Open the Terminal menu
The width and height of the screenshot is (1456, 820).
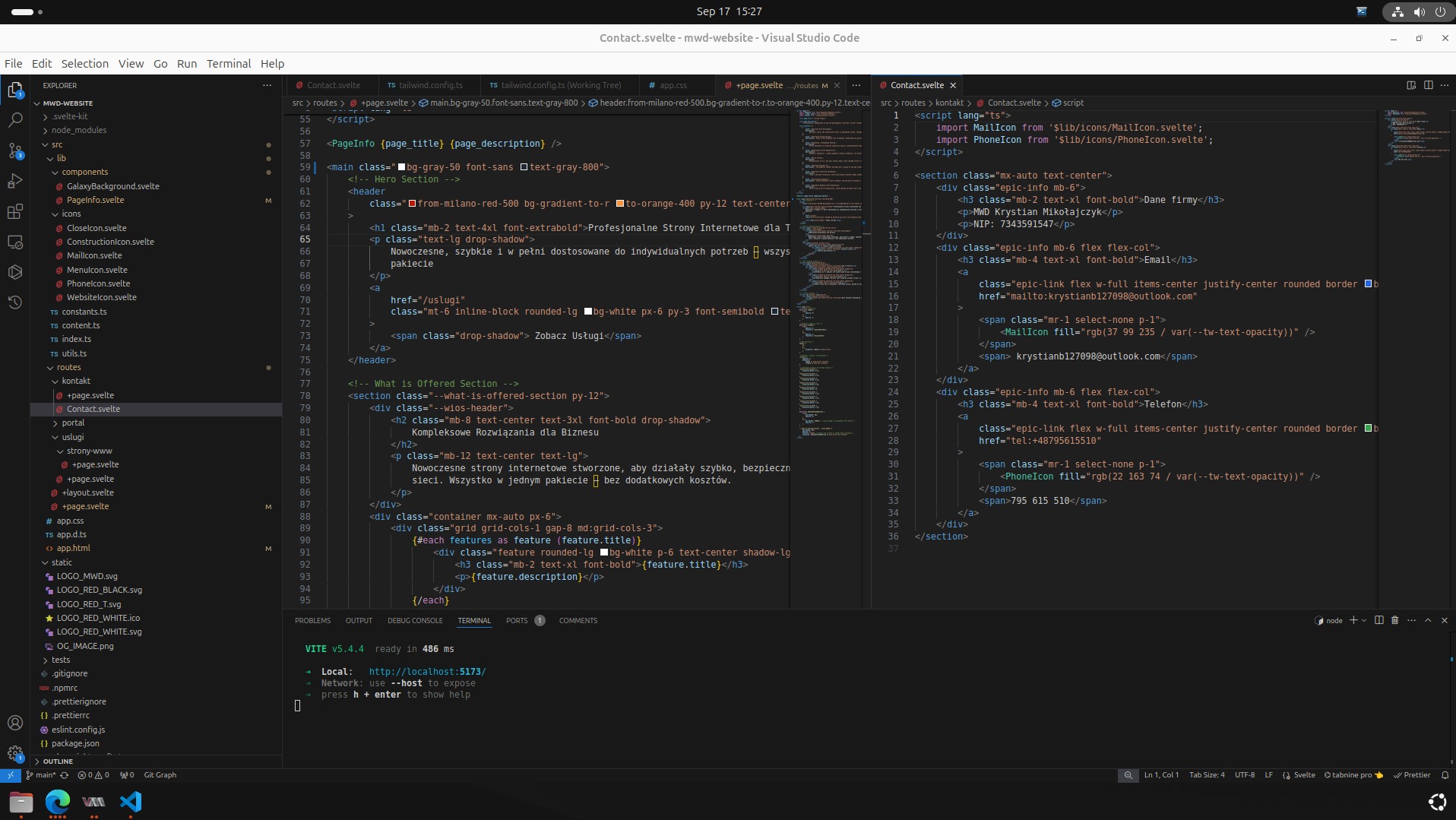(x=228, y=64)
